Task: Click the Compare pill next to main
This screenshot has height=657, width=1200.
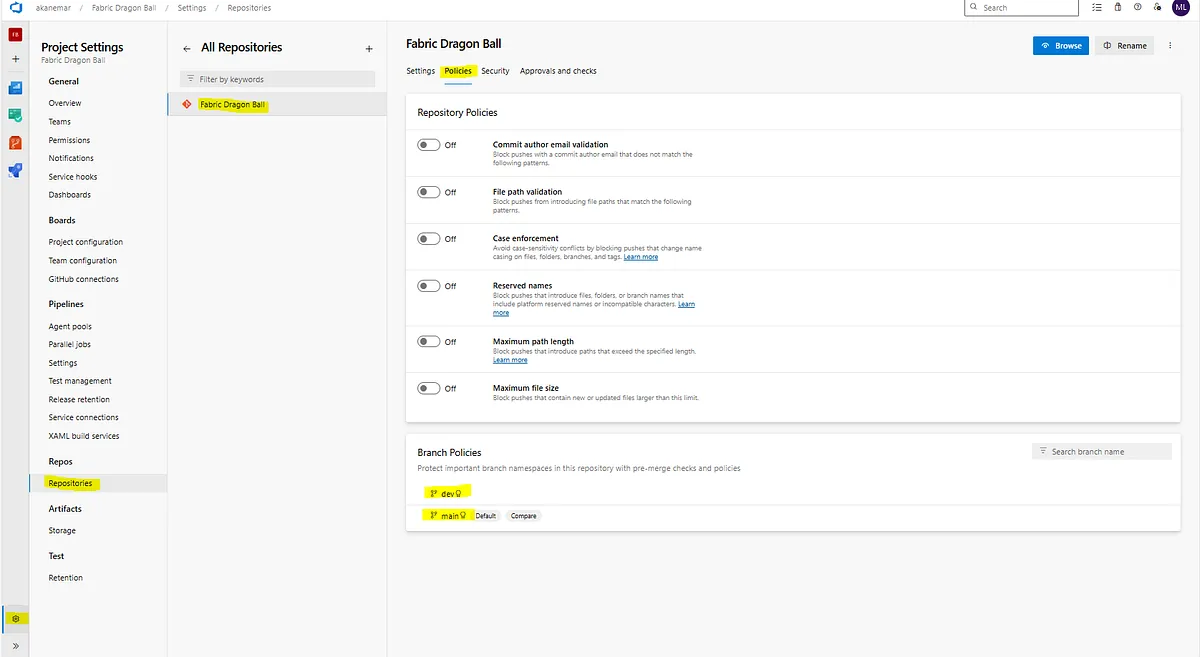Action: point(523,516)
